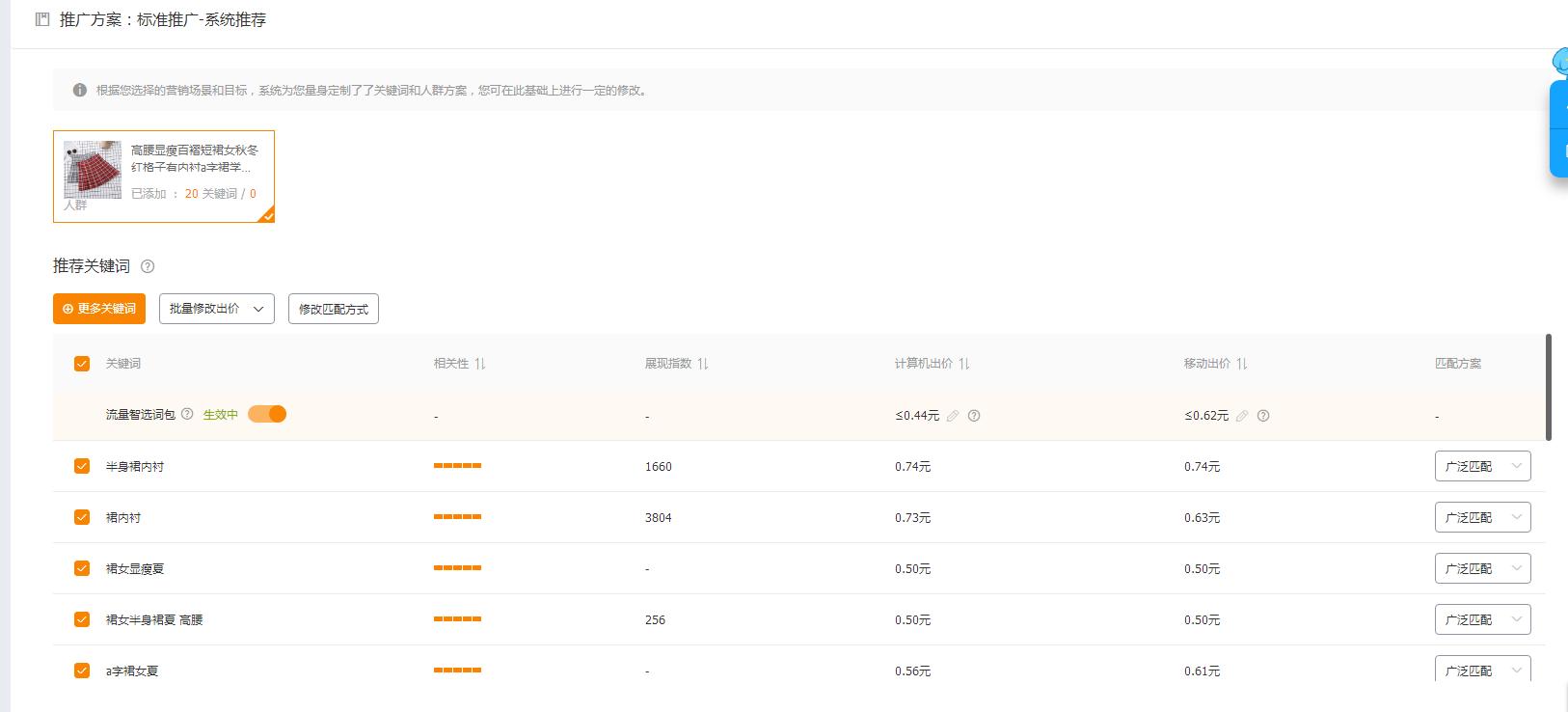This screenshot has height=712, width=1568.
Task: Uncheck the select-all keywords checkbox
Action: (x=82, y=364)
